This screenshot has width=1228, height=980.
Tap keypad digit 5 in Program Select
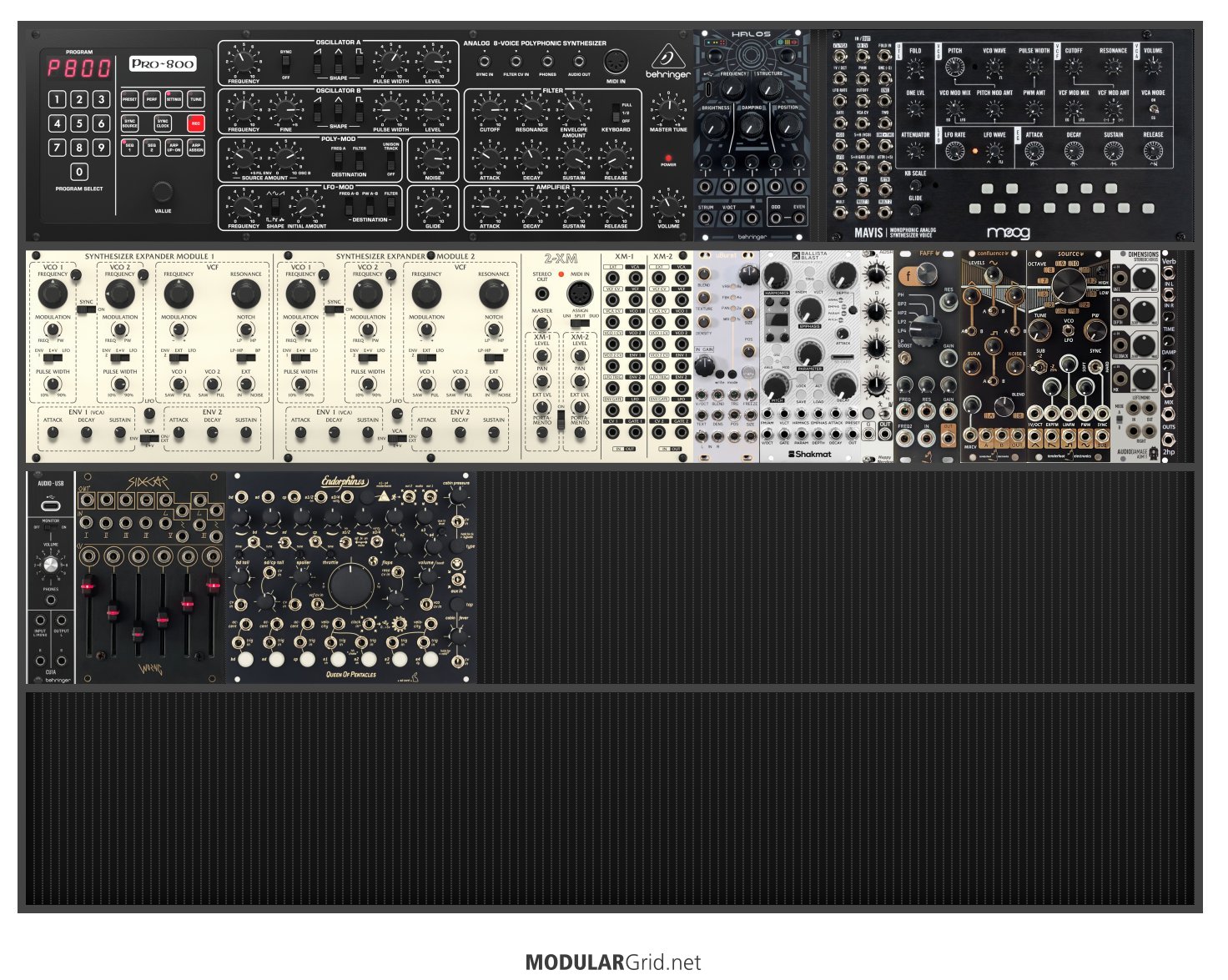pyautogui.click(x=79, y=123)
